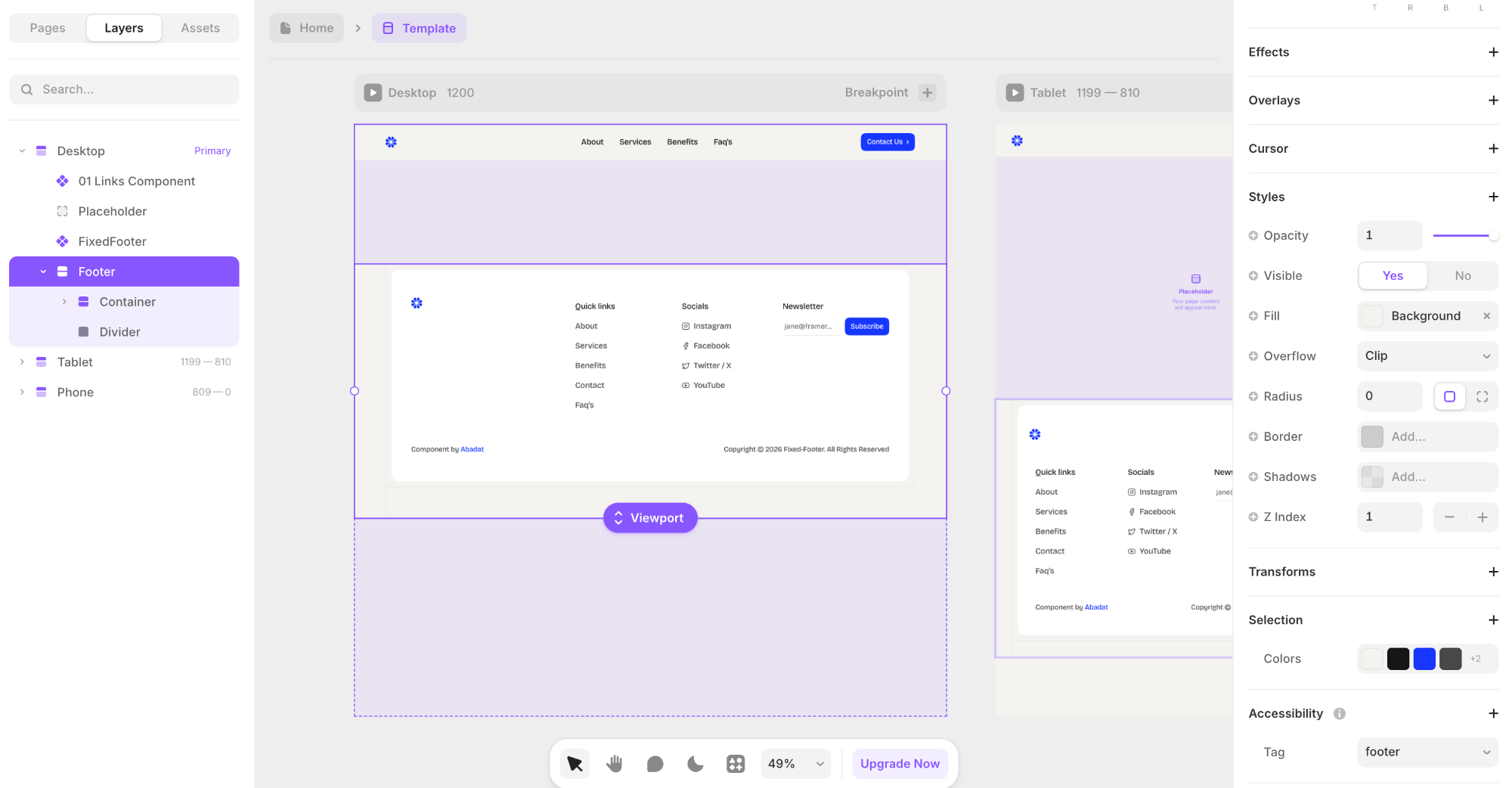
Task: Switch to the Assets tab
Action: coord(200,28)
